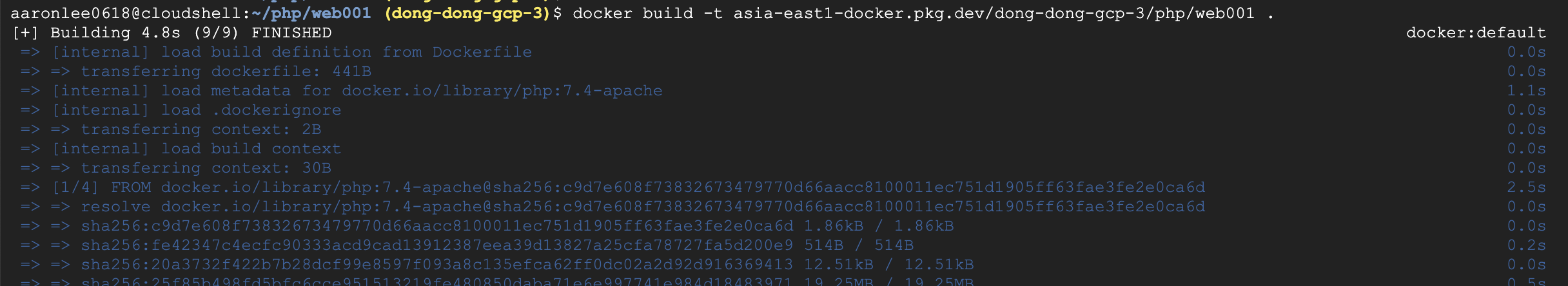Click the "transferring context: 2B" line
Viewport: 1568px width, 286px height.
click(201, 129)
